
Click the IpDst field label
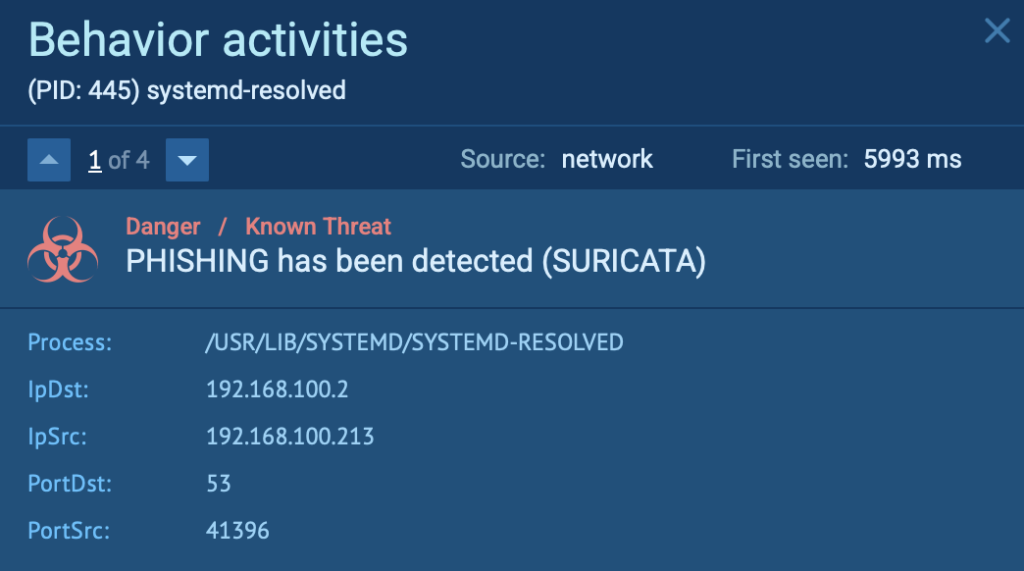(58, 389)
